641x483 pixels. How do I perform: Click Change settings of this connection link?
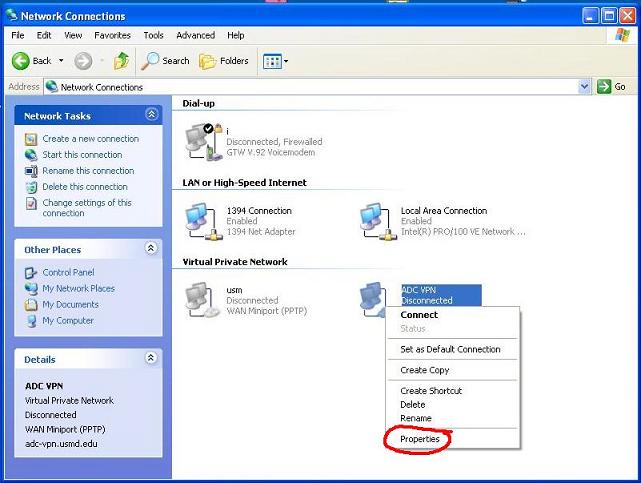click(x=87, y=208)
